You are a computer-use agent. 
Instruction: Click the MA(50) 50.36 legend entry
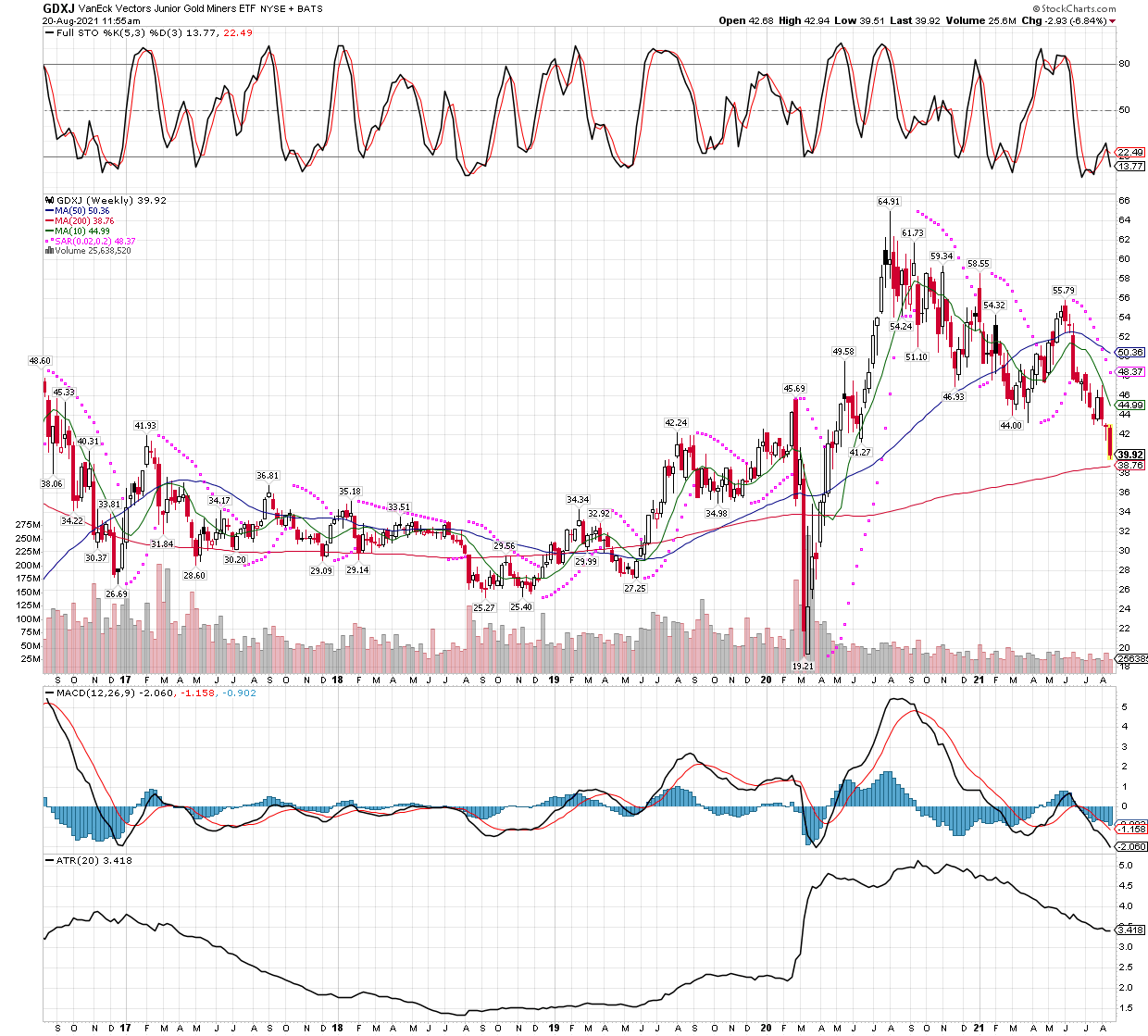pos(77,211)
